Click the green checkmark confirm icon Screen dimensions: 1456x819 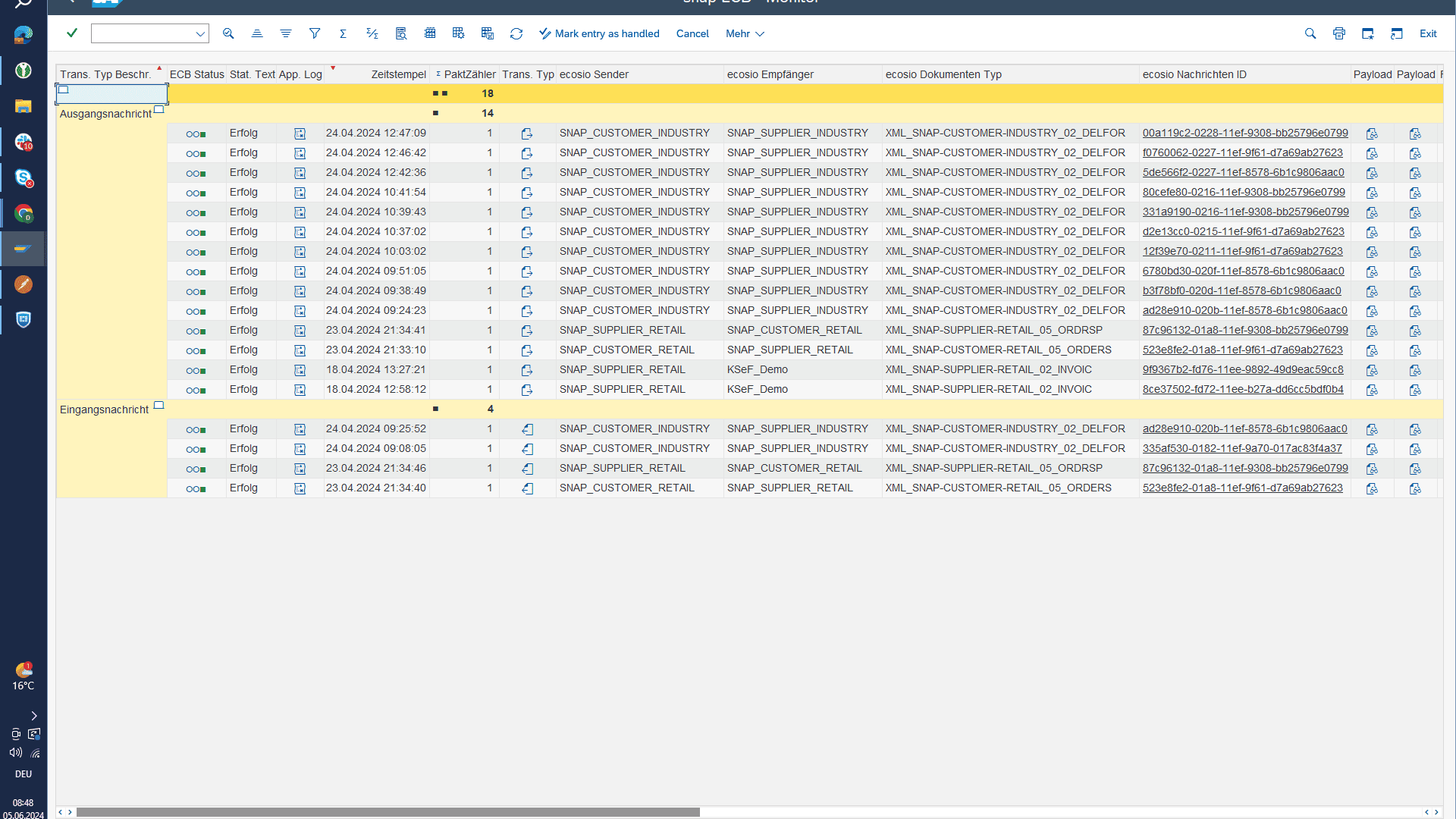pos(72,33)
